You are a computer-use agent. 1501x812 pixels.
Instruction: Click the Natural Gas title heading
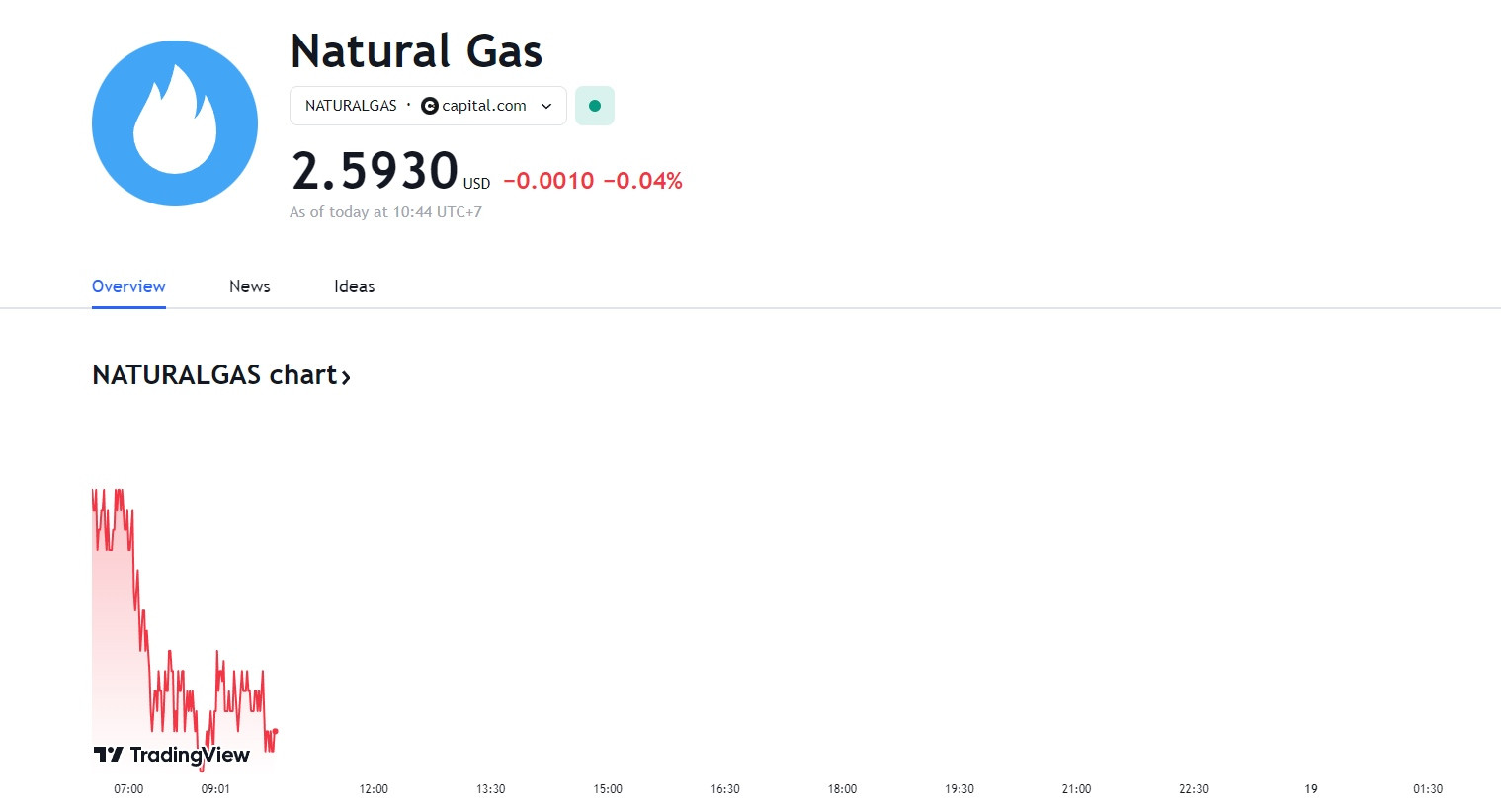416,50
